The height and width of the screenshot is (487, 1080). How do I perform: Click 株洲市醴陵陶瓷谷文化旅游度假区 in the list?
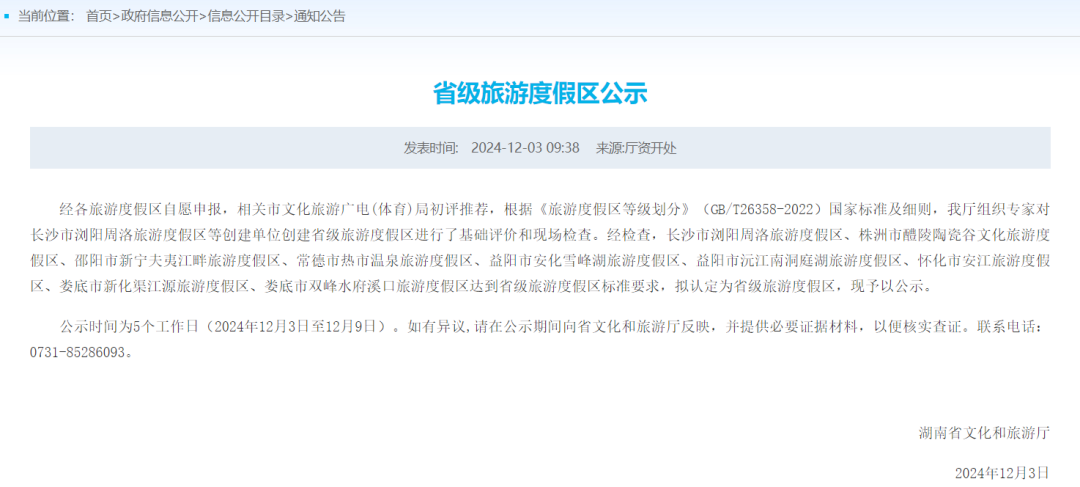click(x=940, y=235)
